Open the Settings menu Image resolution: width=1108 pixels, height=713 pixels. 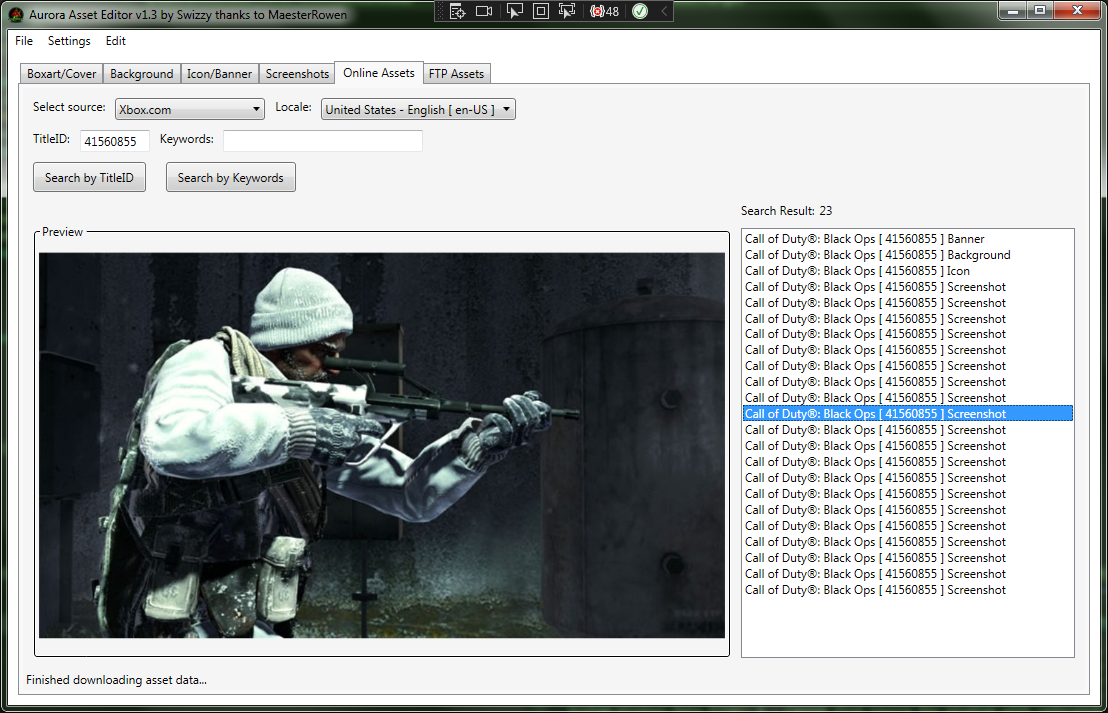[69, 41]
